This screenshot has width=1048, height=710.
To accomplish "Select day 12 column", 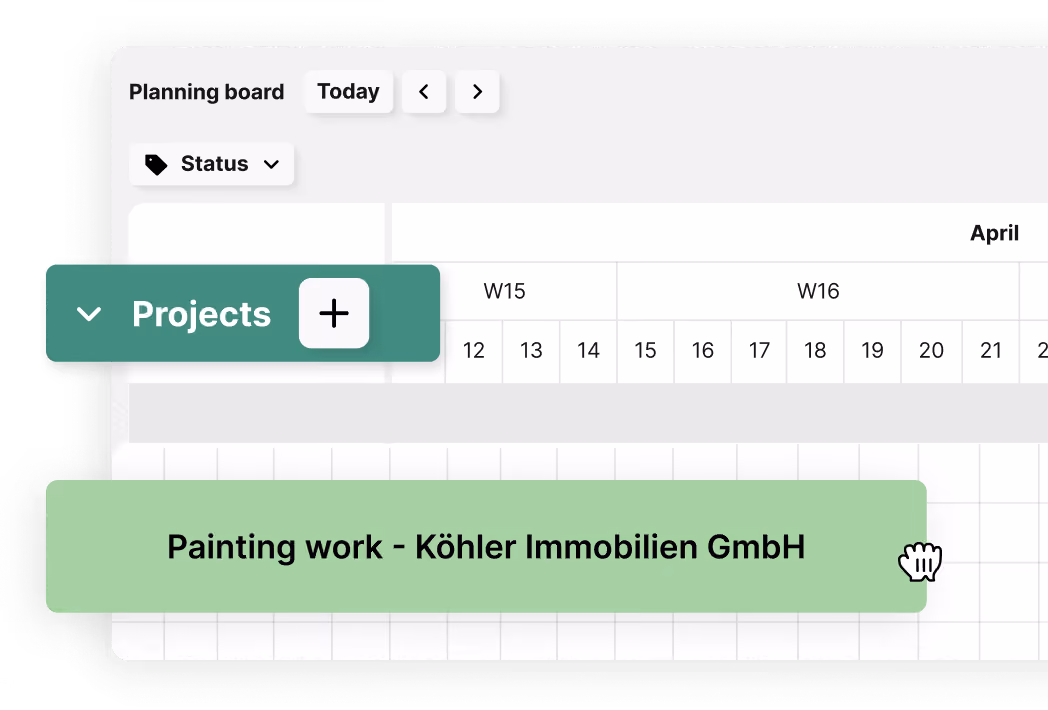I will pyautogui.click(x=474, y=351).
